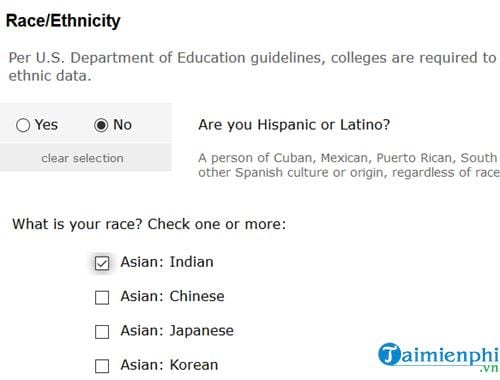This screenshot has width=500, height=380.
Task: Check the Asian: Chinese checkbox
Action: [x=102, y=298]
